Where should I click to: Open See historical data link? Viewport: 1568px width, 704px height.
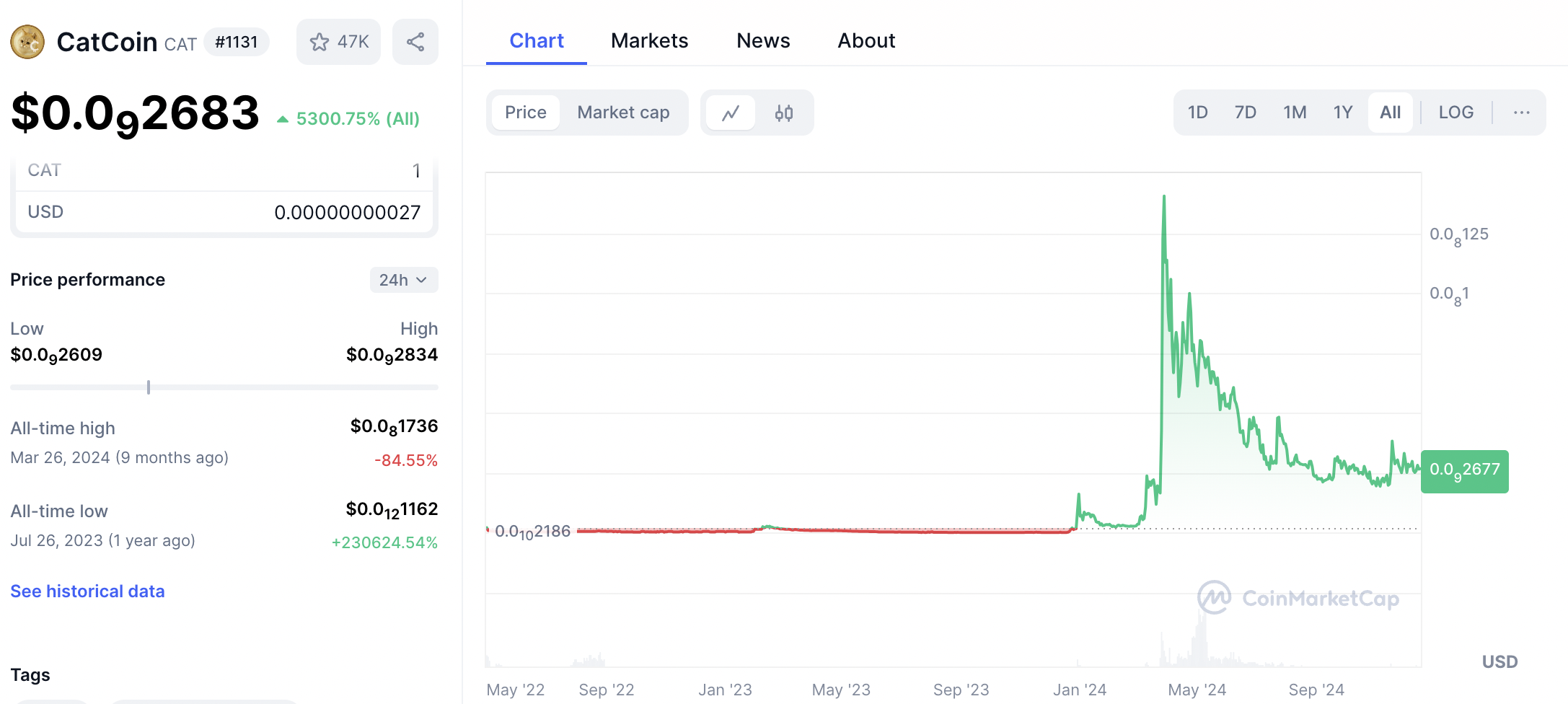coord(87,591)
